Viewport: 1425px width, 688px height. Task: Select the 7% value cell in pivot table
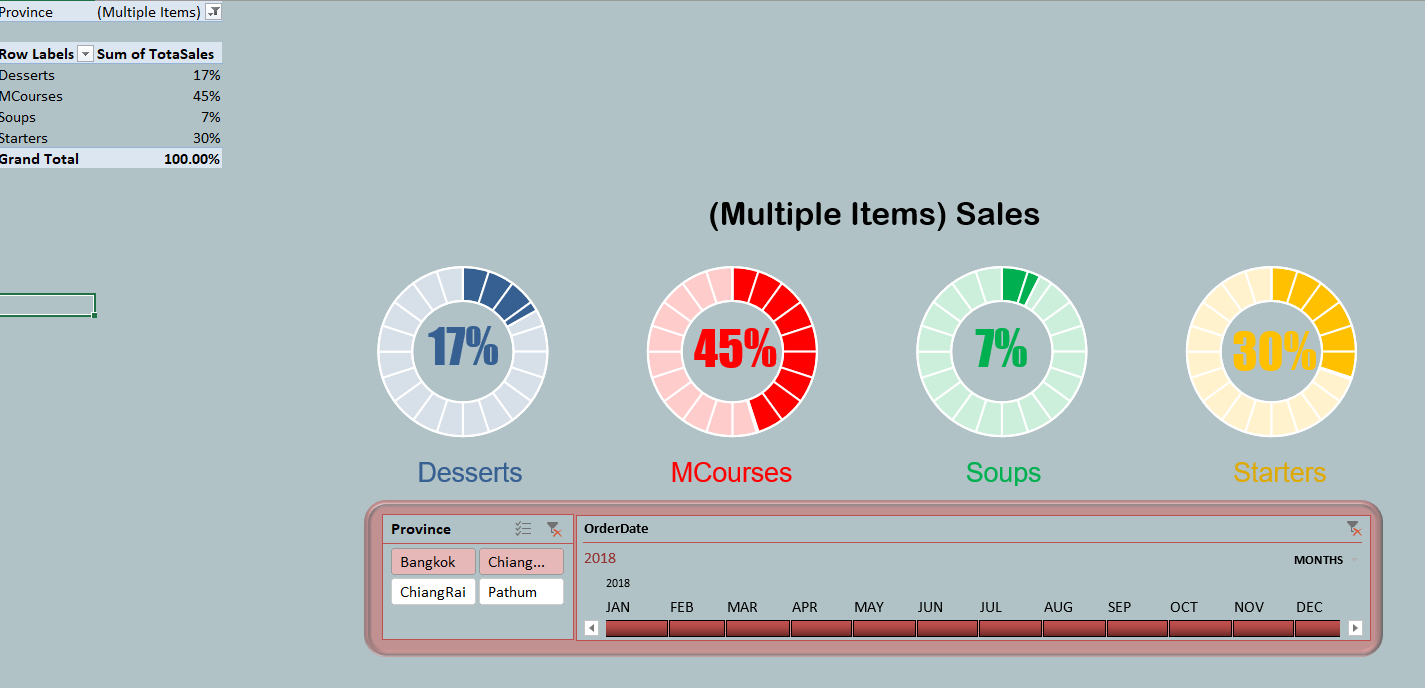tap(159, 117)
